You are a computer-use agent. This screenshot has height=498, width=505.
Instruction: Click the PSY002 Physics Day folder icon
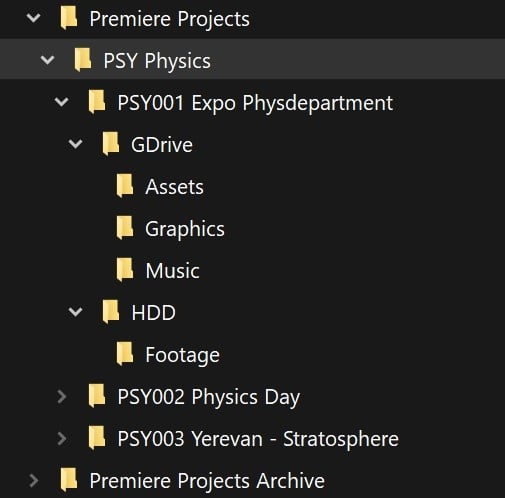(97, 396)
